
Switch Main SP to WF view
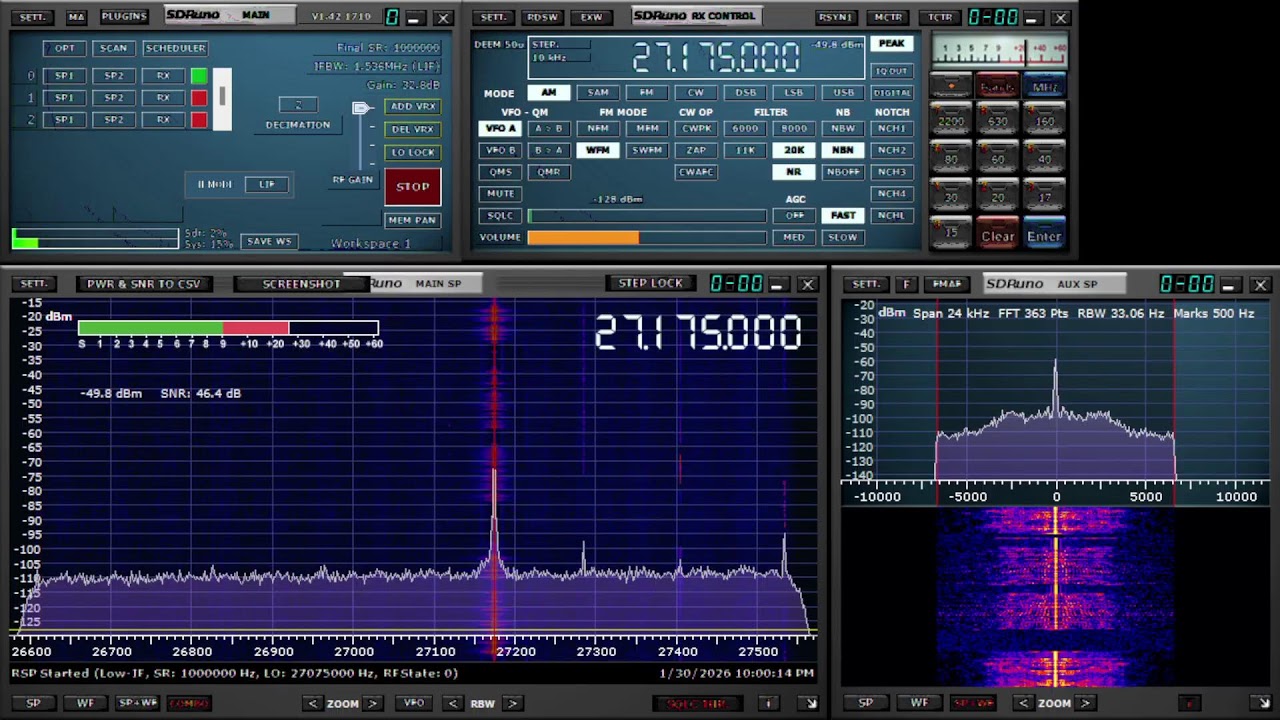[x=86, y=703]
